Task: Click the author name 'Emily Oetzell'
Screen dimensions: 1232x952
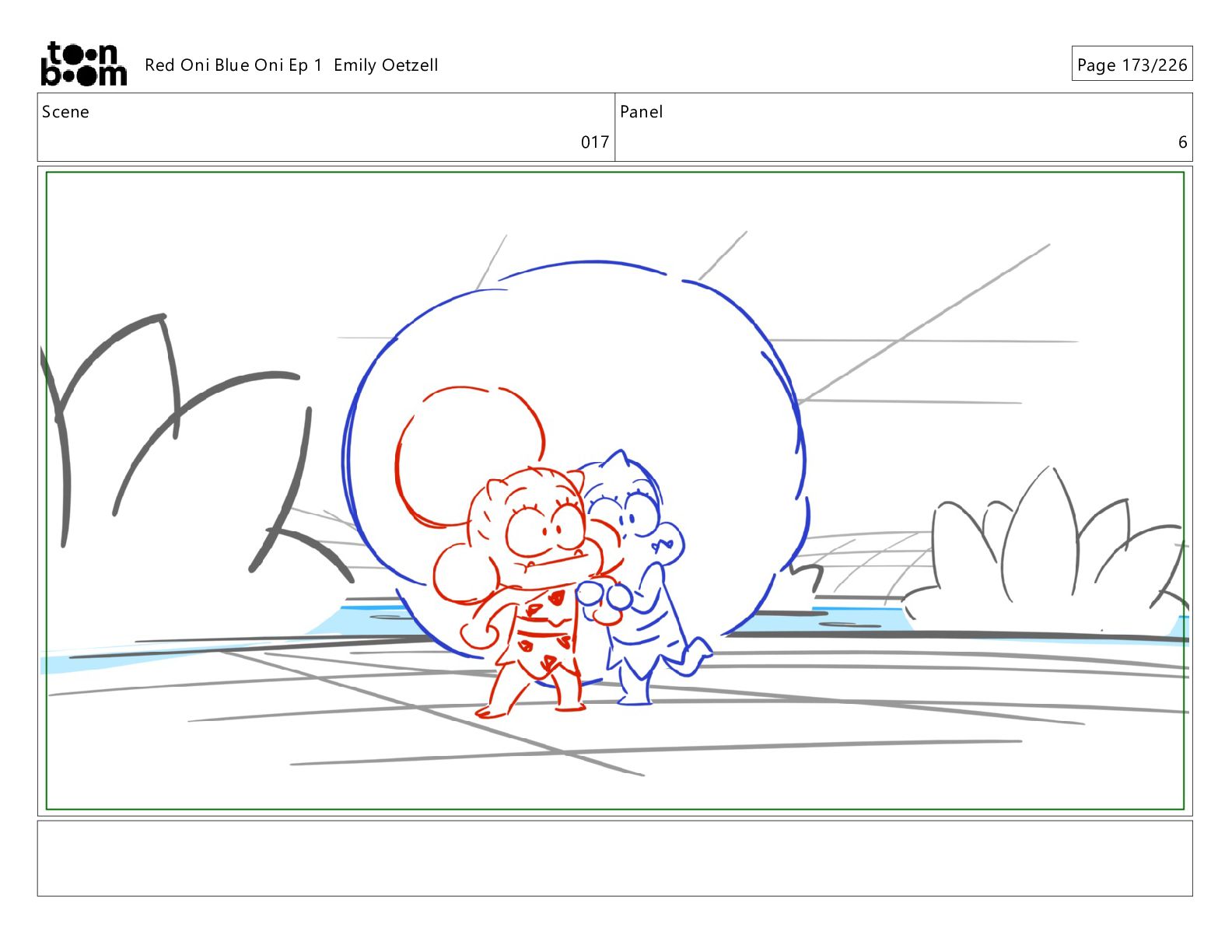Action: click(386, 65)
